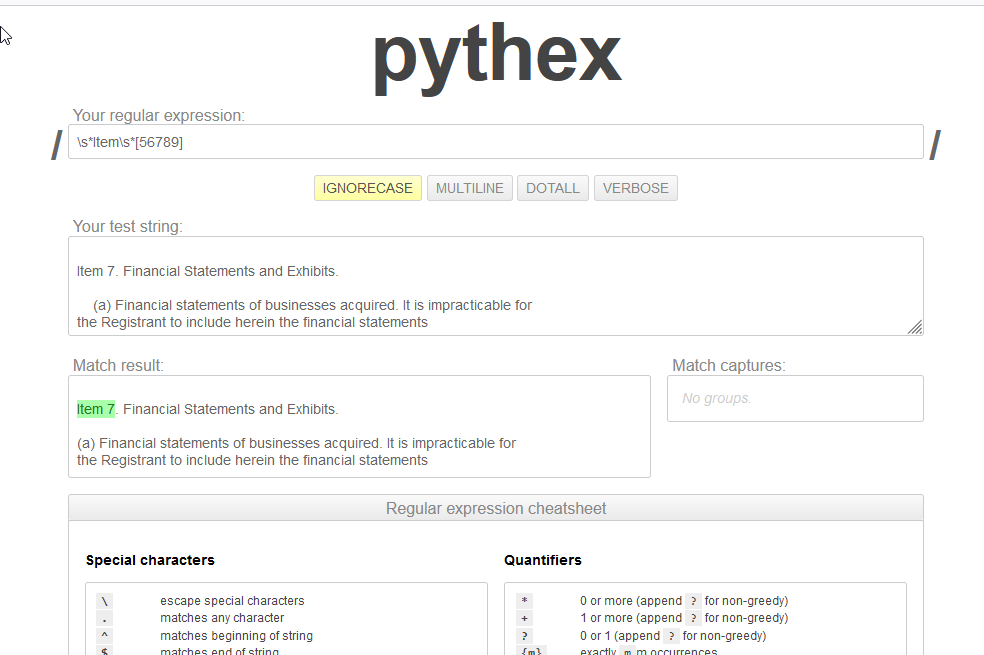The height and width of the screenshot is (655, 984).
Task: Click inside the regular expression input field
Action: coord(496,141)
